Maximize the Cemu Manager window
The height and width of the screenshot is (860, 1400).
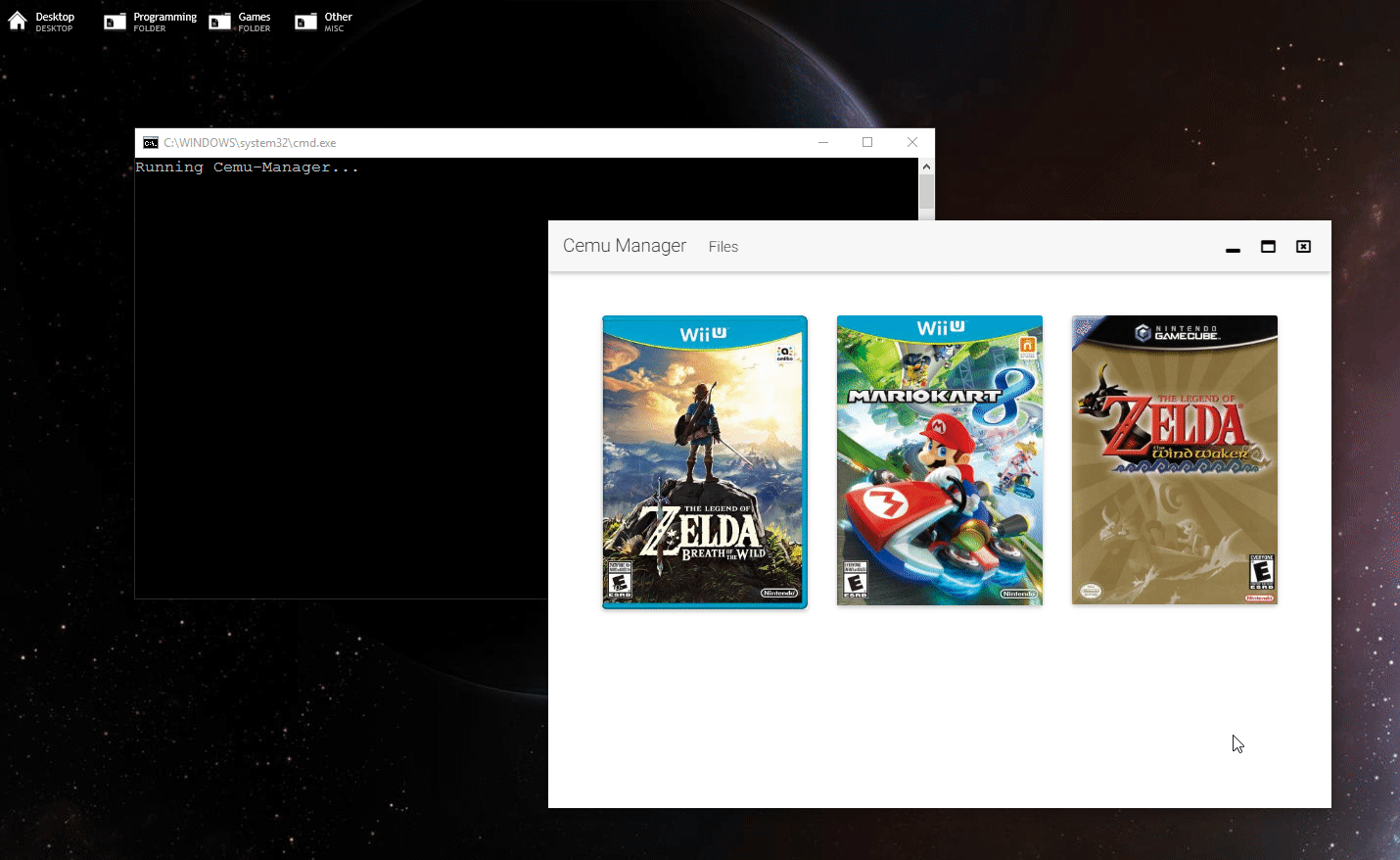1268,247
